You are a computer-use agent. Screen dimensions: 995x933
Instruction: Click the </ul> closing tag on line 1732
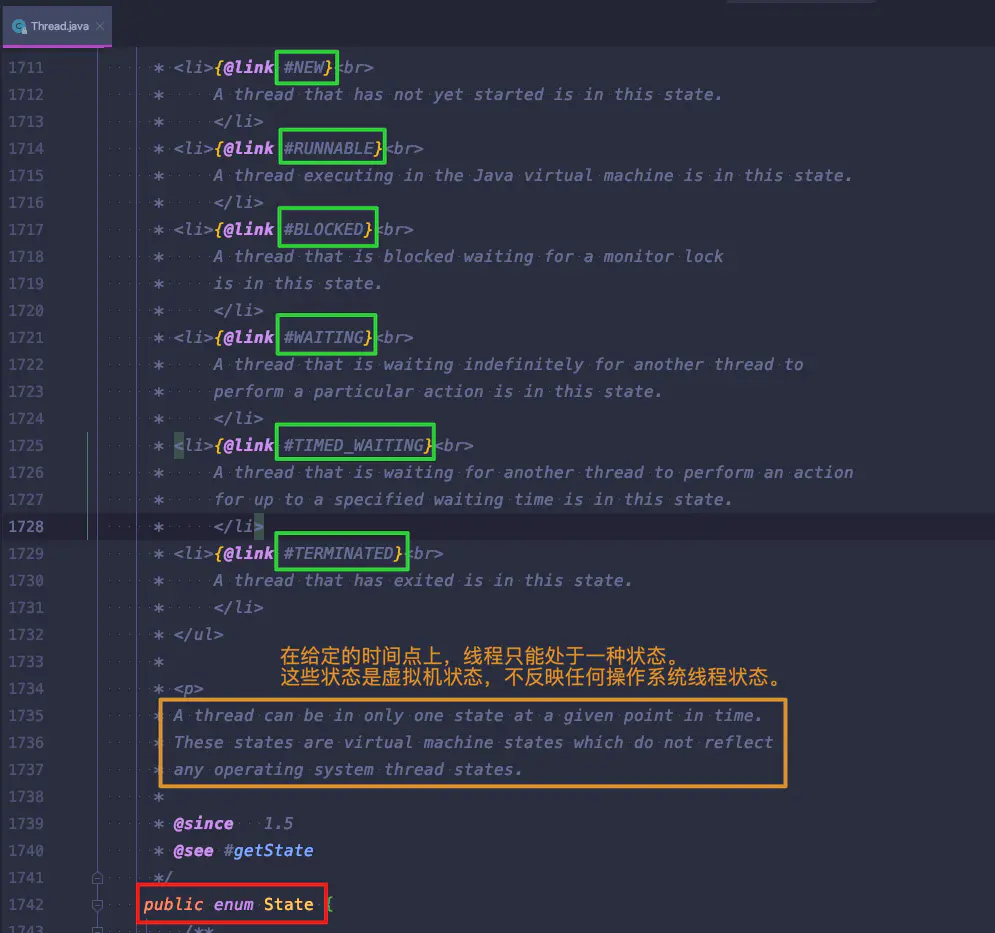(x=199, y=635)
